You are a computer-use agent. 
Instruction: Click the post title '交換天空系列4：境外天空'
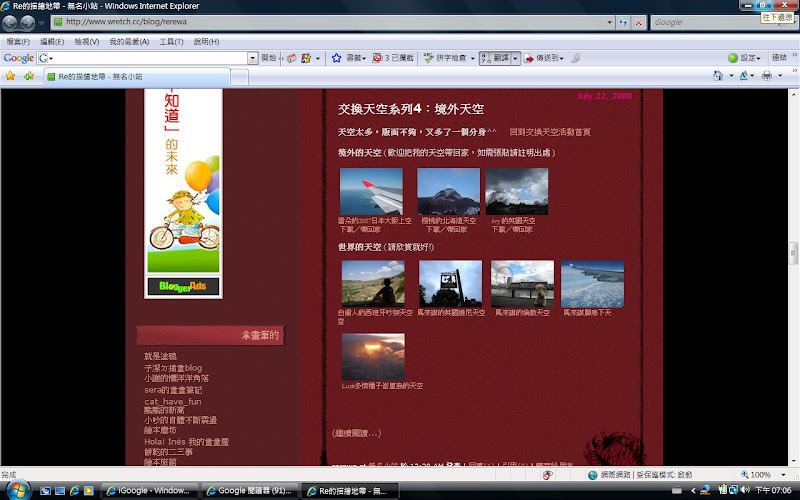click(411, 109)
